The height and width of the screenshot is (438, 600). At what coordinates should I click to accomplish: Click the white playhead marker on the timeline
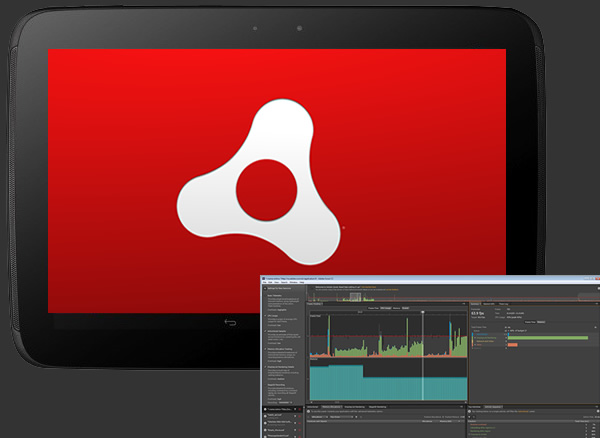[x=422, y=312]
